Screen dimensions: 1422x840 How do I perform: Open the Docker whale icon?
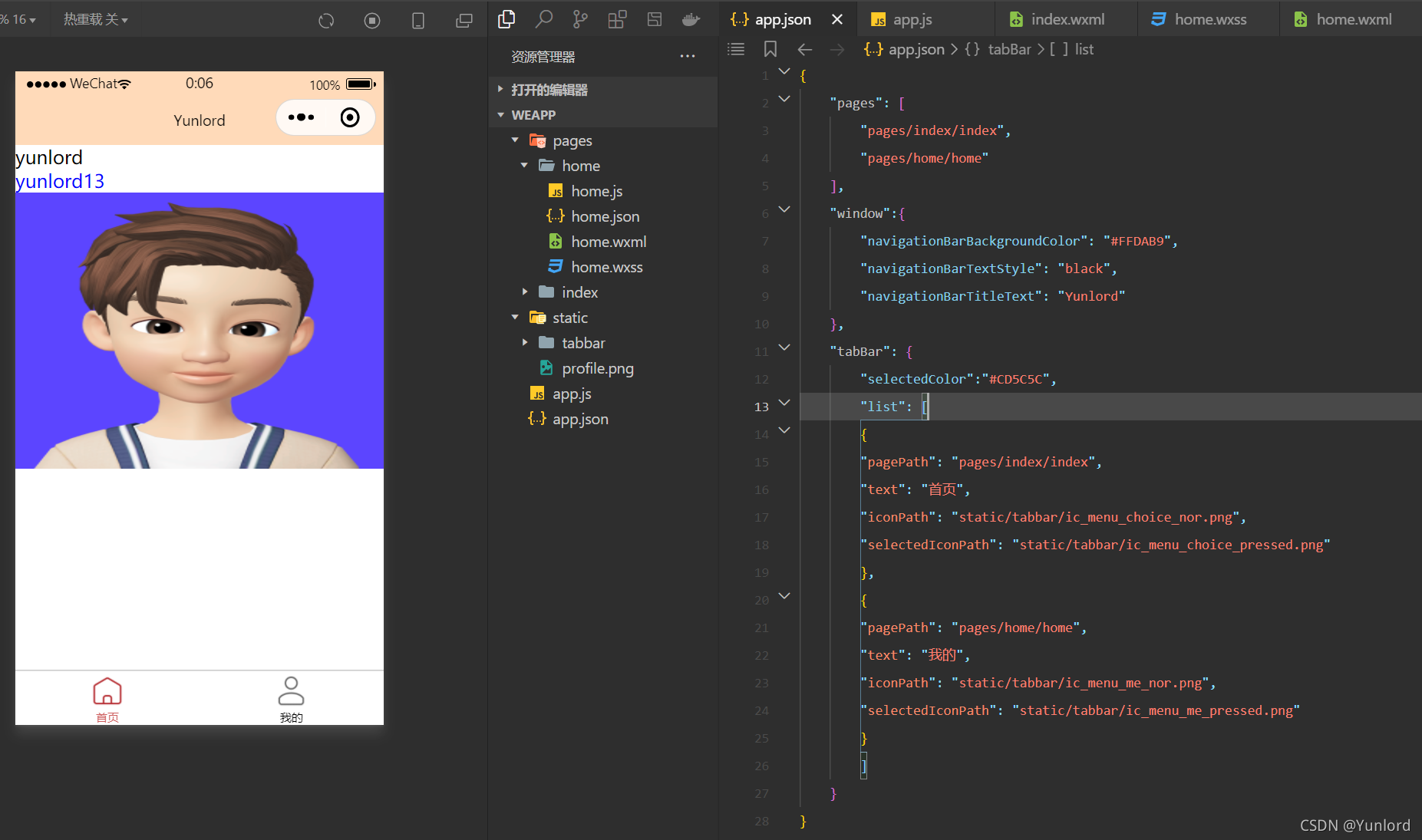691,19
